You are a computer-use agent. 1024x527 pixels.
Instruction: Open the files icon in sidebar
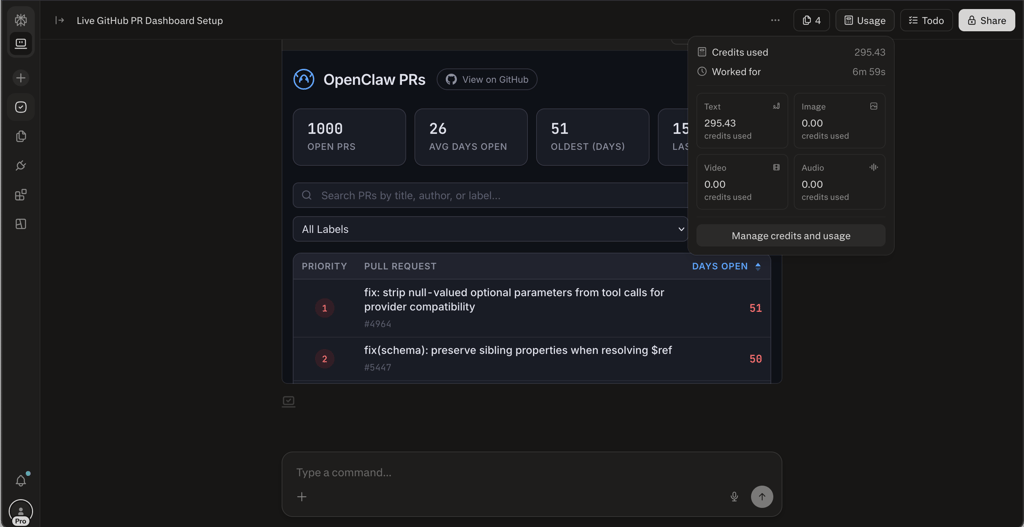(21, 136)
